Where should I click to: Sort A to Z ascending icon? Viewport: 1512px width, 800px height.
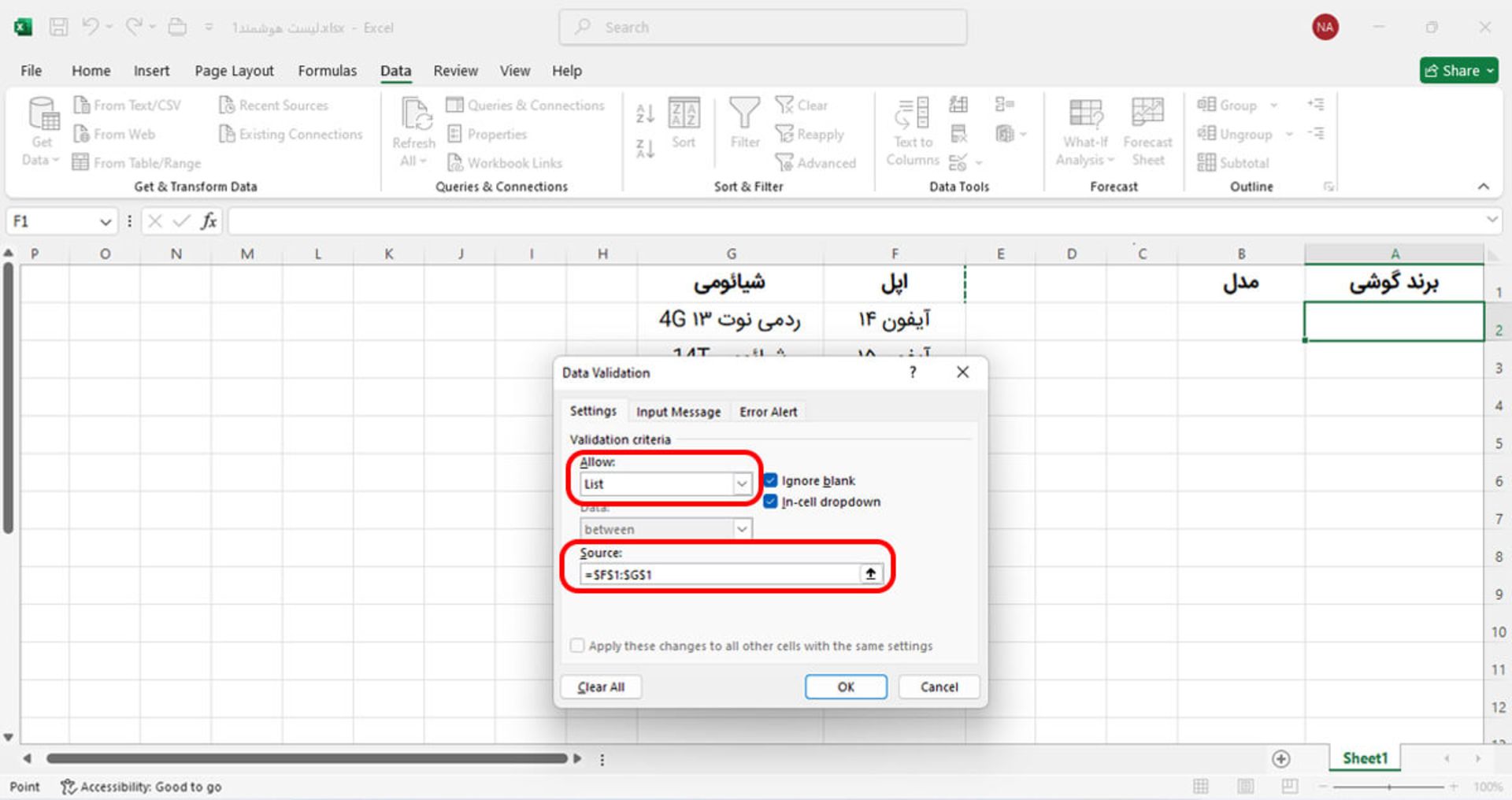[x=645, y=113]
